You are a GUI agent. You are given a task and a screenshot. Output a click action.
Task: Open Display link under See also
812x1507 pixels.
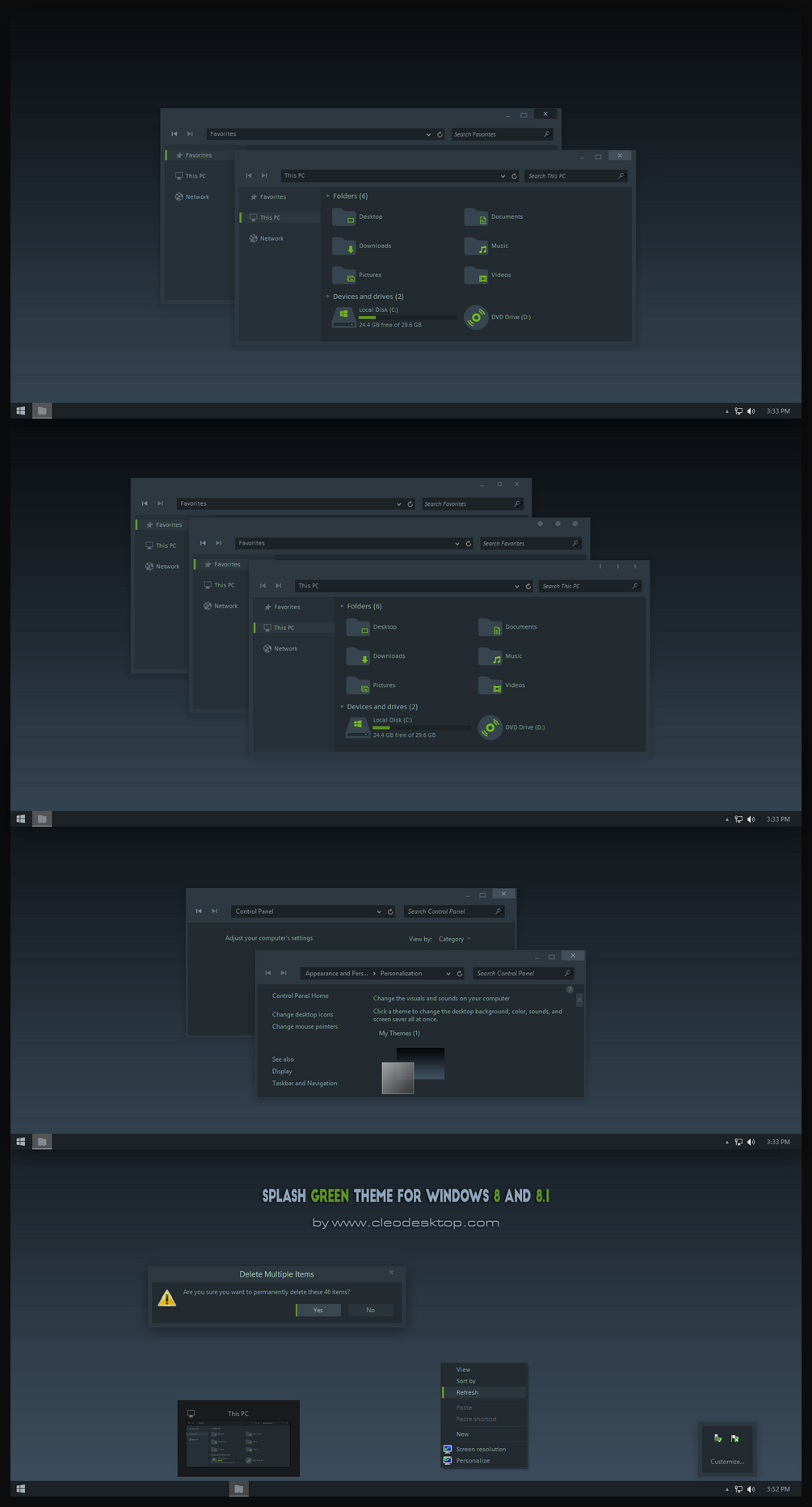click(282, 1071)
